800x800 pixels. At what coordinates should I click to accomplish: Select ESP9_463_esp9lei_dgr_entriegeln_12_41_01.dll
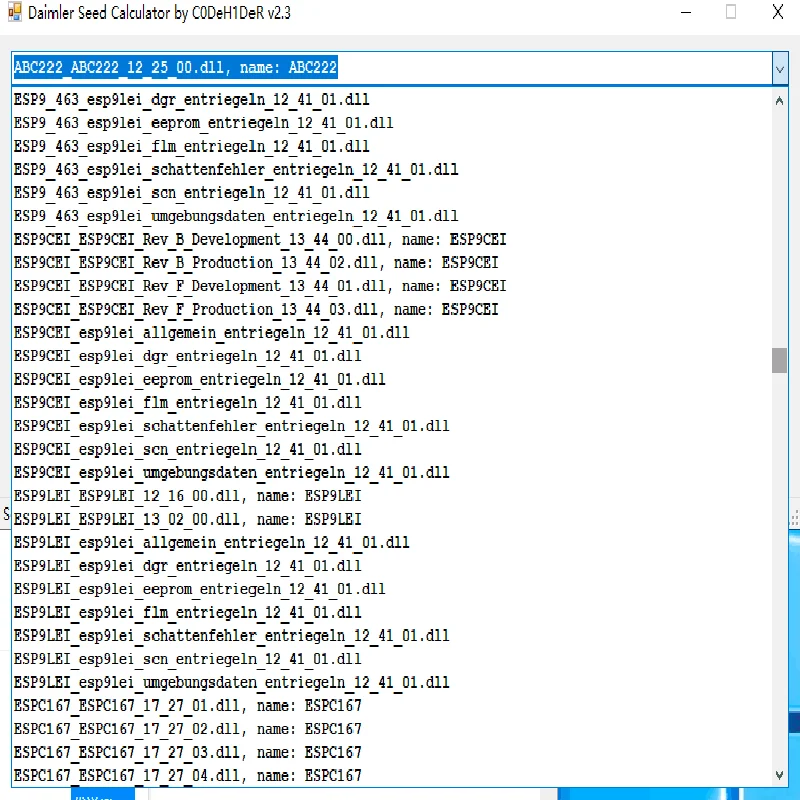(x=392, y=99)
